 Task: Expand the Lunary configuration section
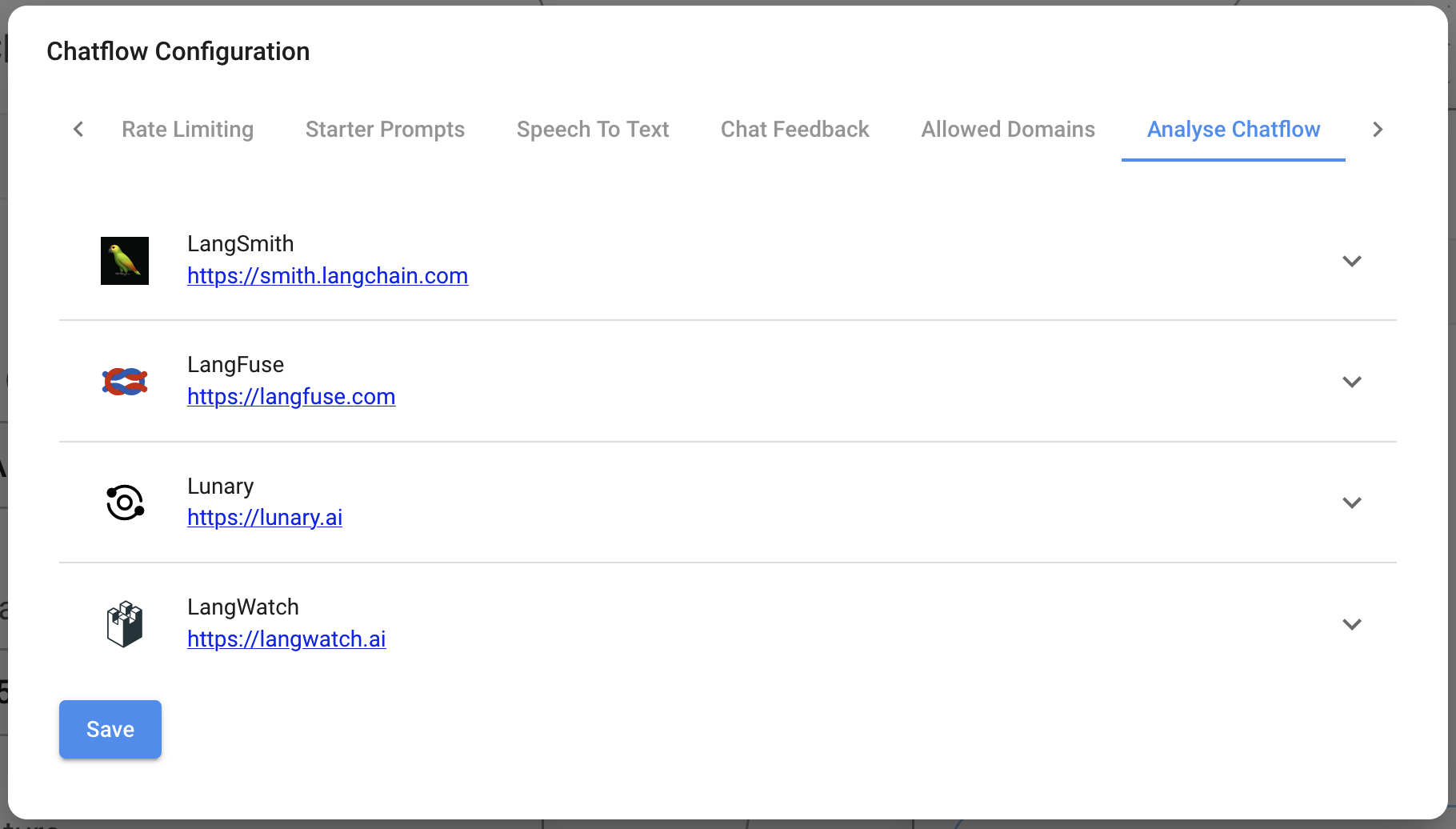(x=1353, y=503)
